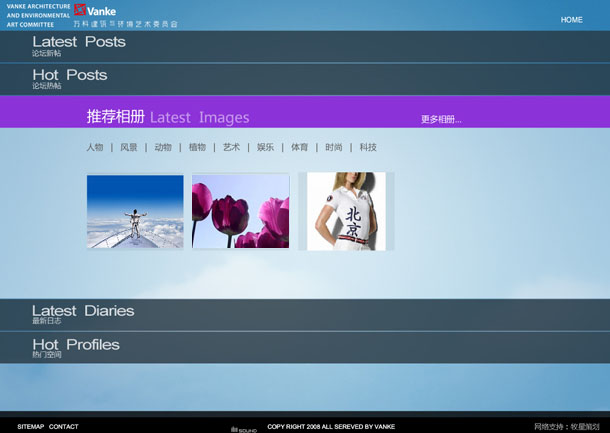Viewport: 610px width, 433px height.
Task: Switch to the 植物 category
Action: [197, 147]
